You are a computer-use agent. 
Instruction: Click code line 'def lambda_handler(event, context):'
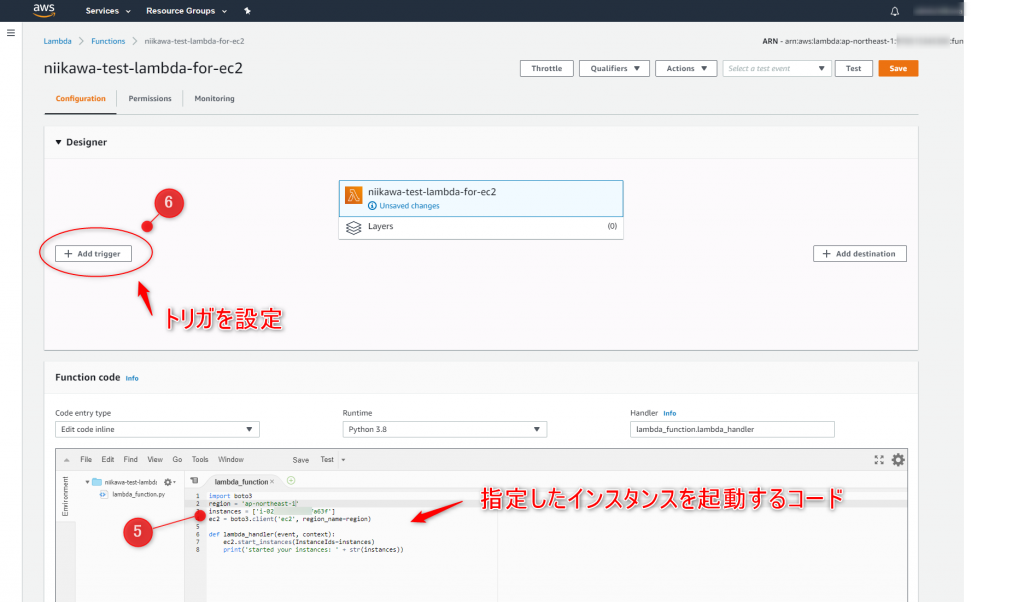coord(272,534)
